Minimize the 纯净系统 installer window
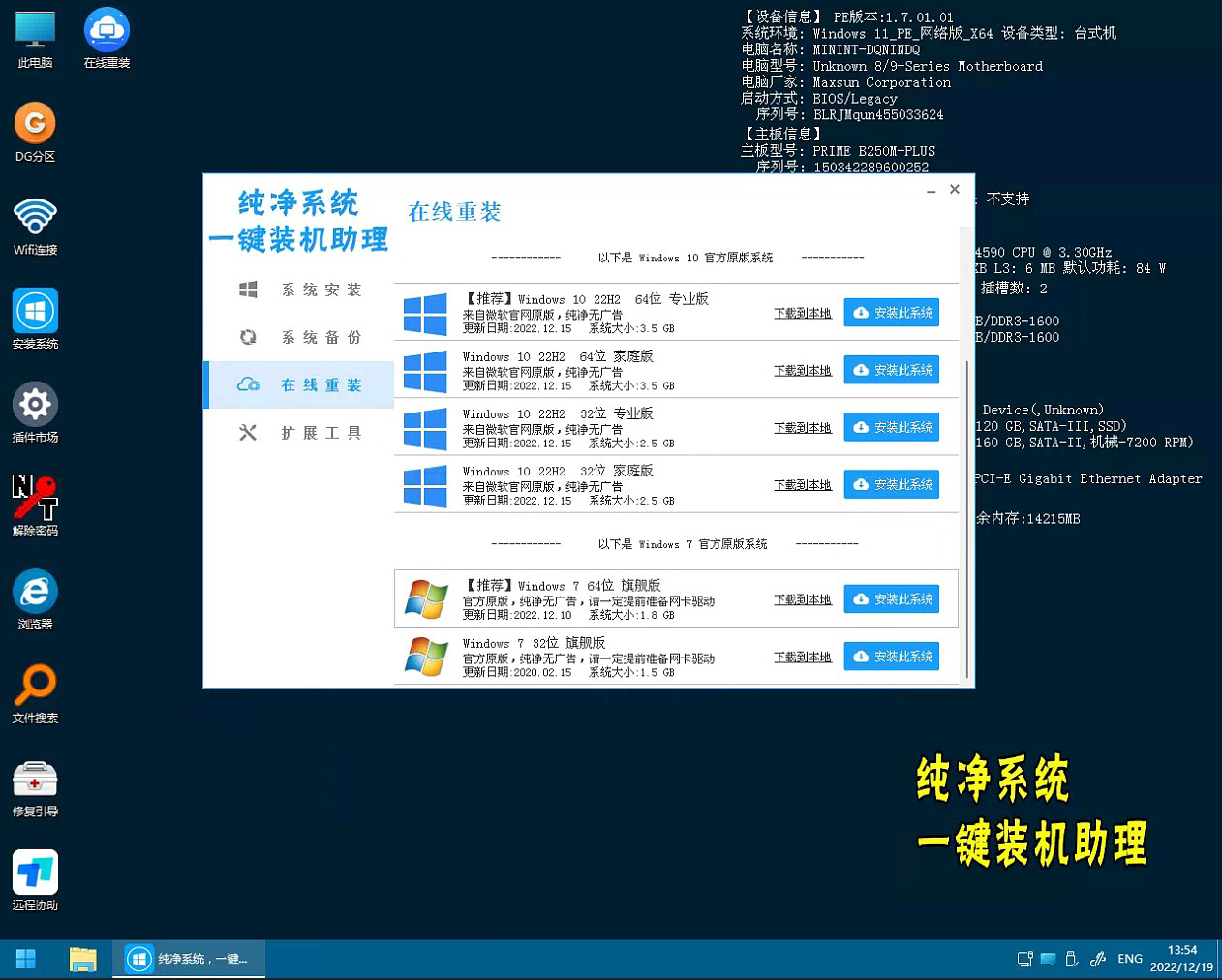The width and height of the screenshot is (1222, 980). click(x=931, y=191)
